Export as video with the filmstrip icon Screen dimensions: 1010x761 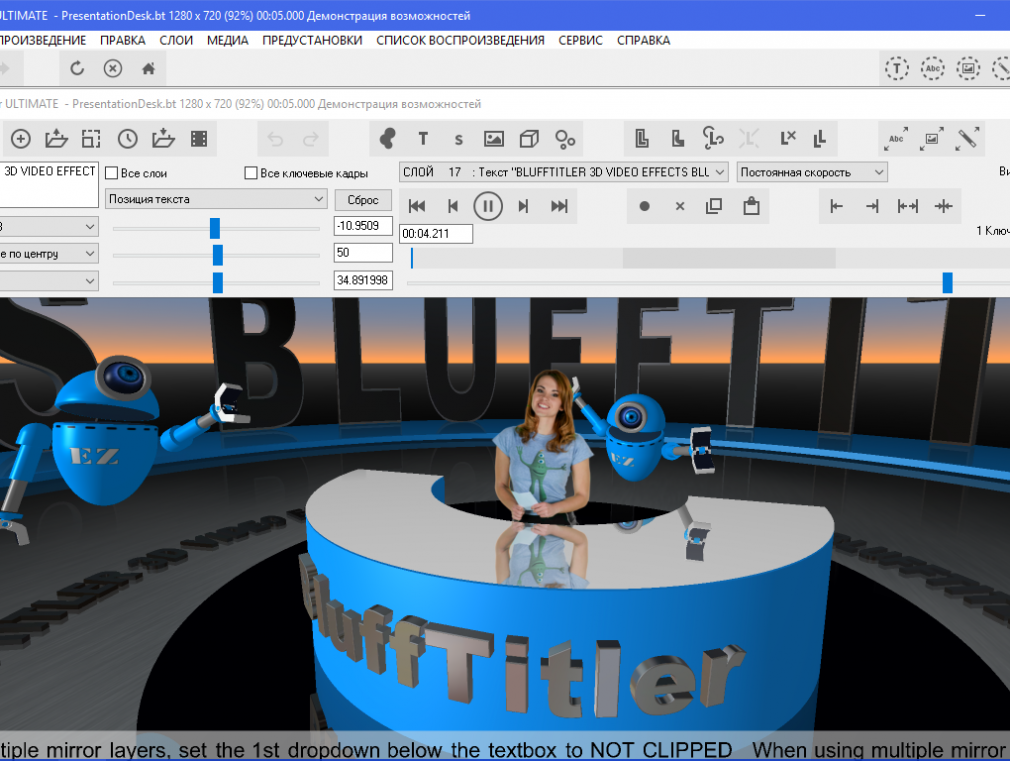[199, 139]
